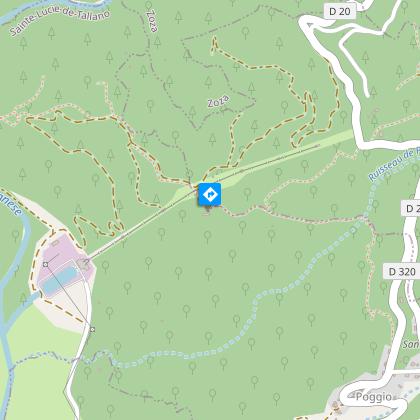Image resolution: width=420 pixels, height=420 pixels.
Task: Click the light green meadow area
Action: (x=37, y=367)
